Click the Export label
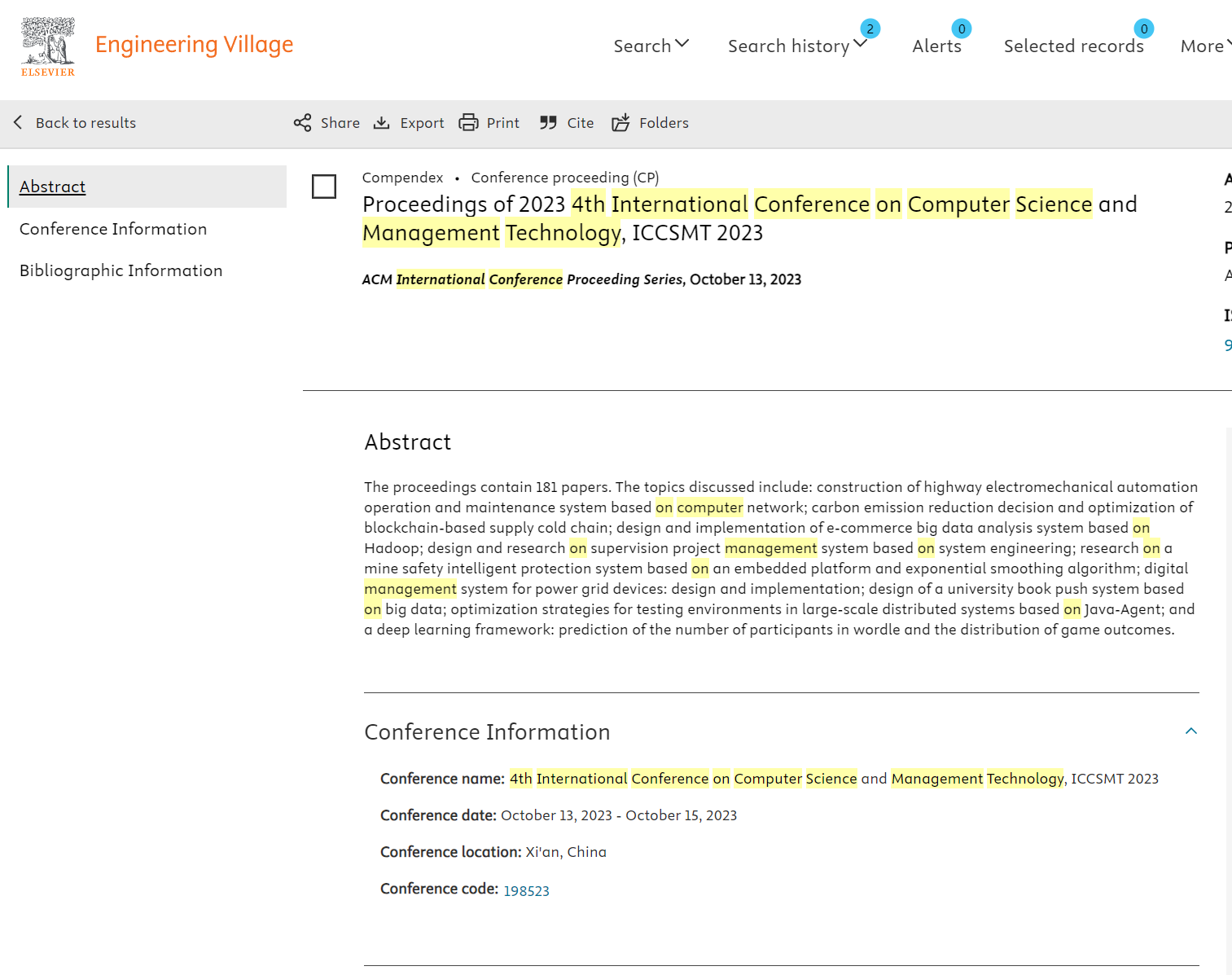 [x=422, y=123]
